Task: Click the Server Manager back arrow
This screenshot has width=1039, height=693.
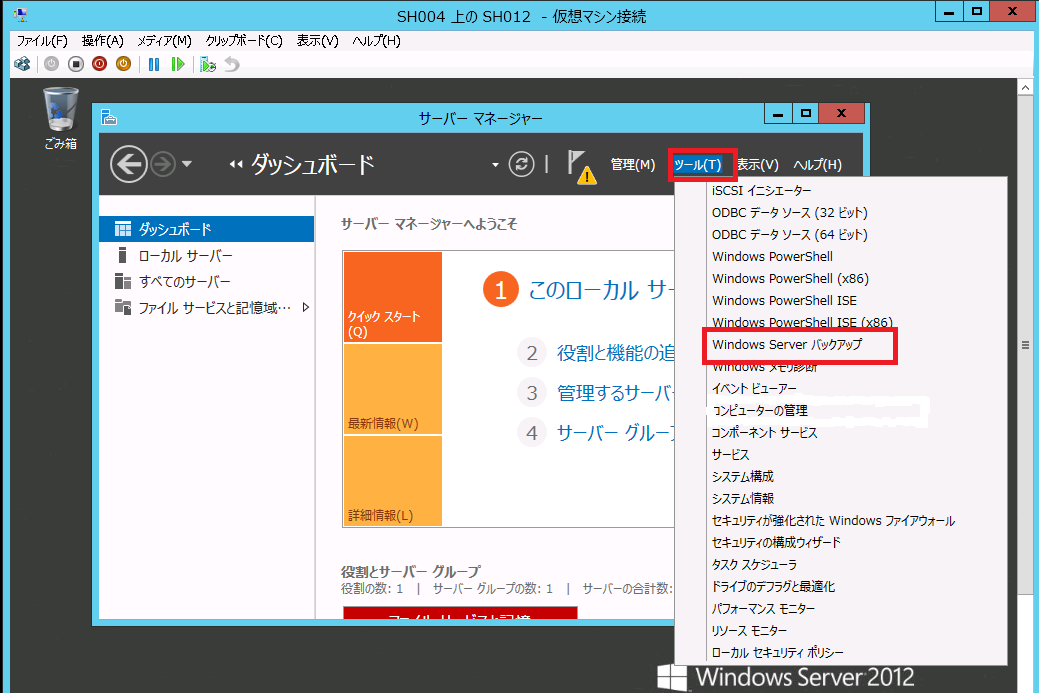Action: 129,164
